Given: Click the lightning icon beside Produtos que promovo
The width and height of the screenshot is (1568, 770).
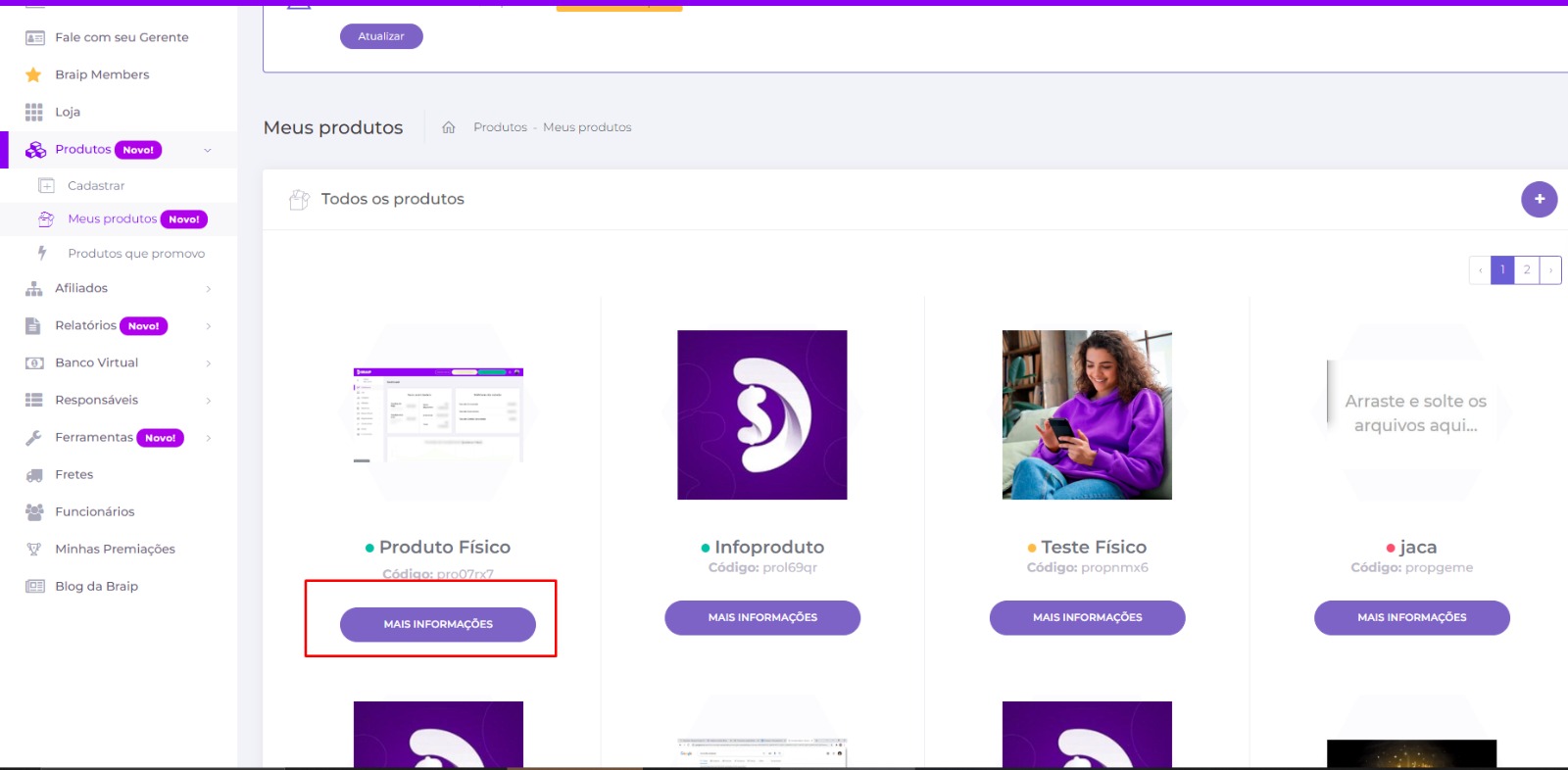Looking at the screenshot, I should click(x=42, y=253).
